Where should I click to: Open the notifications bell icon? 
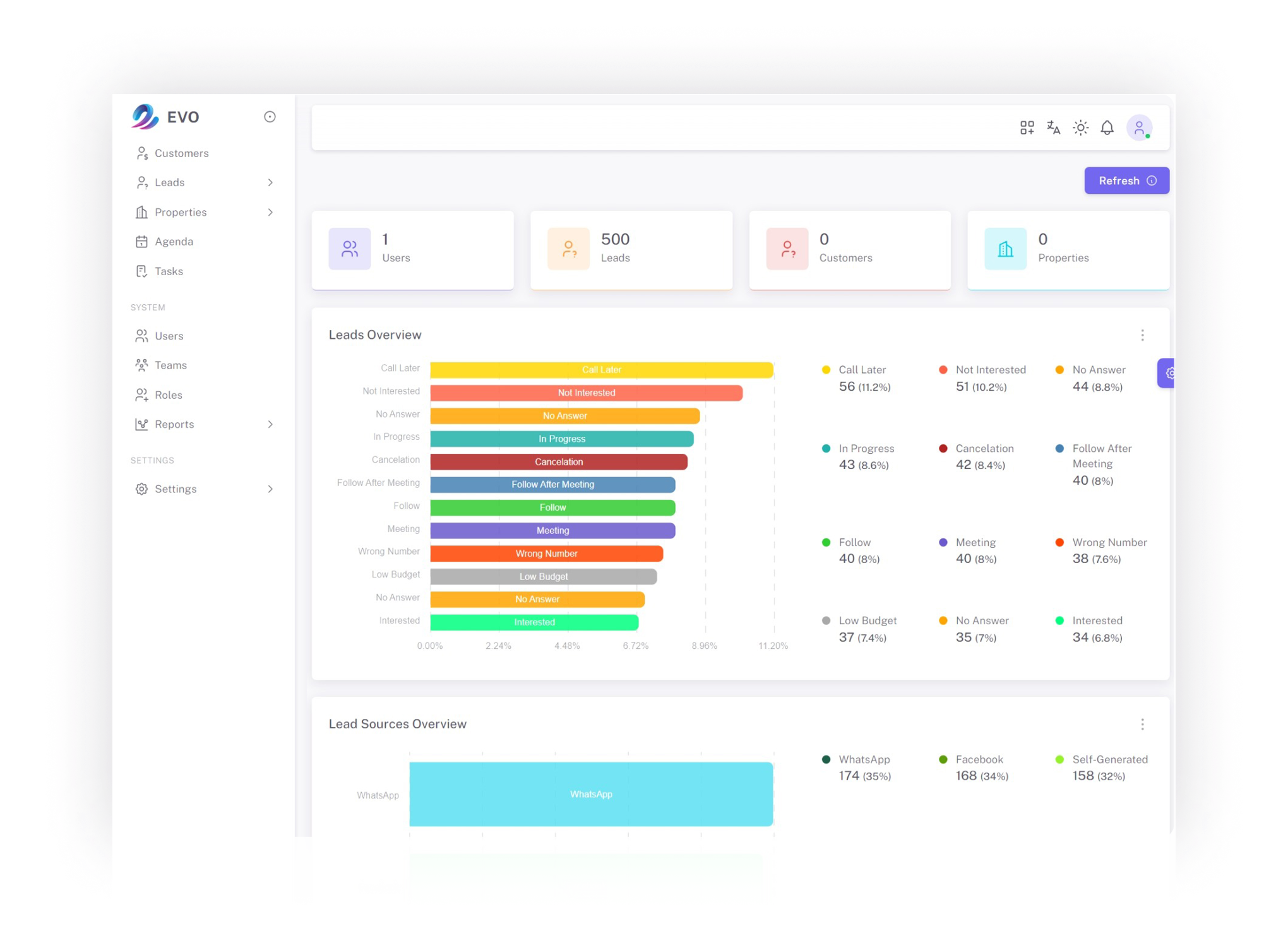point(1108,127)
